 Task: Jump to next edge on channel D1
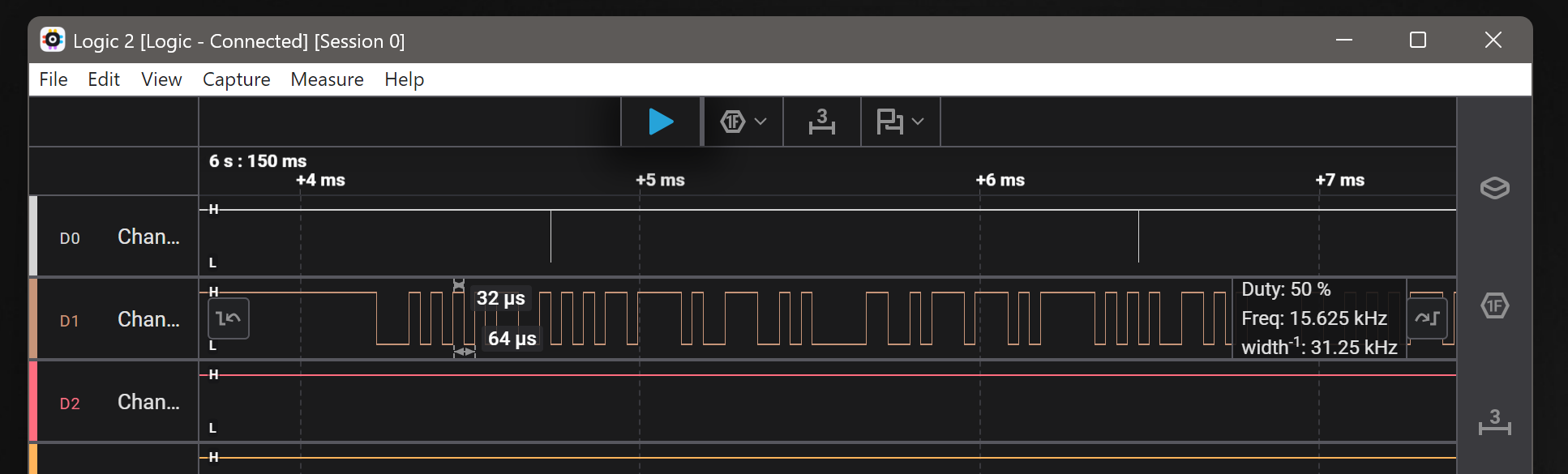pos(1427,318)
